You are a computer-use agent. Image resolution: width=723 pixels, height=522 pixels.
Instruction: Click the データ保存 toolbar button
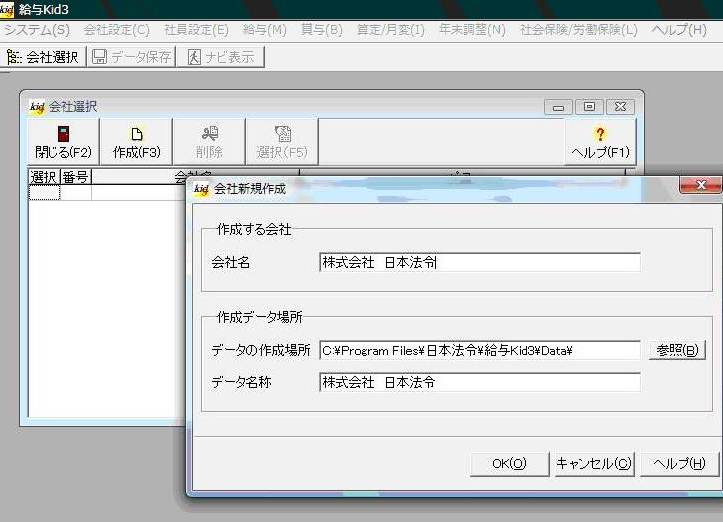pyautogui.click(x=131, y=57)
